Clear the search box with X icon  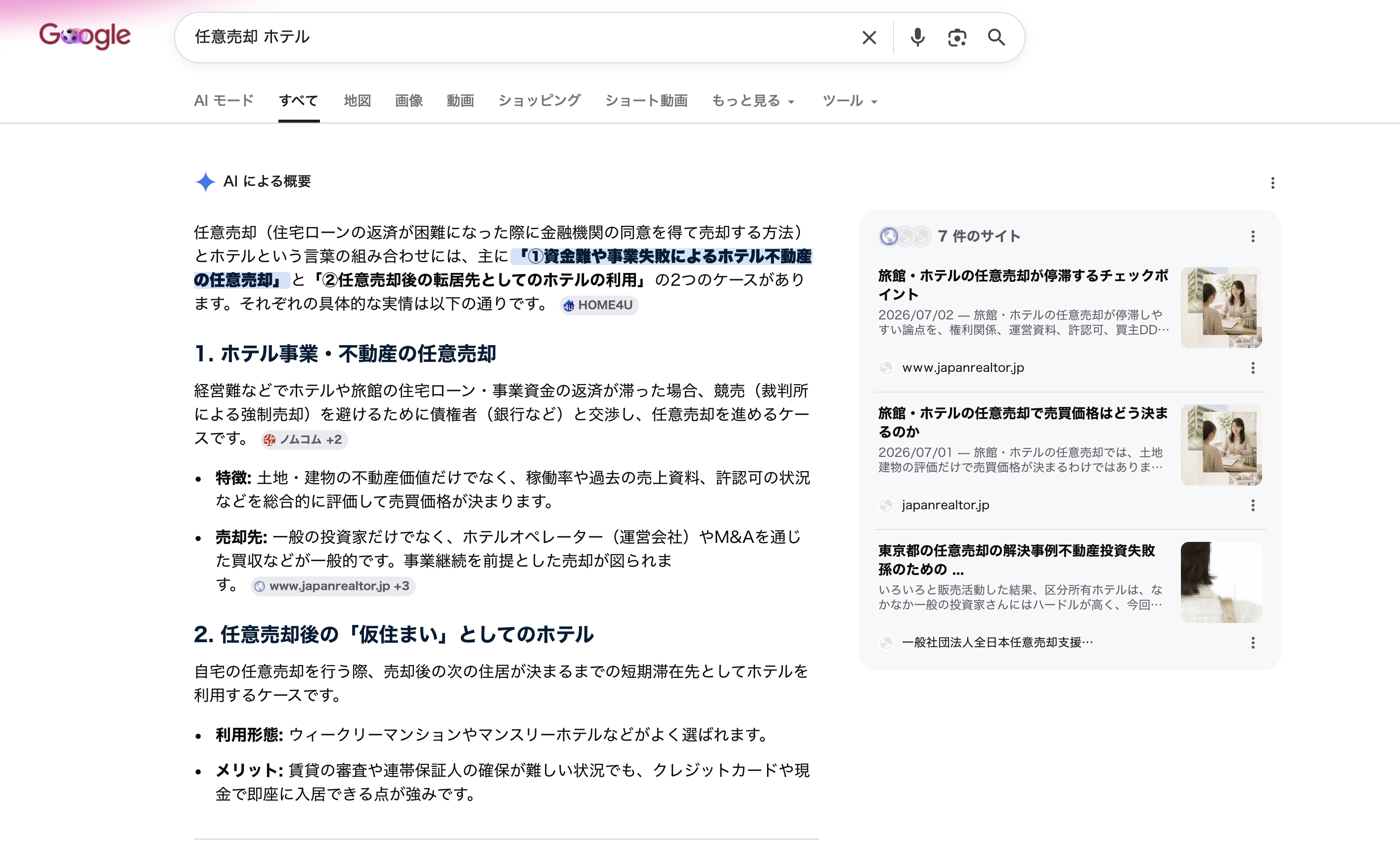coord(869,38)
